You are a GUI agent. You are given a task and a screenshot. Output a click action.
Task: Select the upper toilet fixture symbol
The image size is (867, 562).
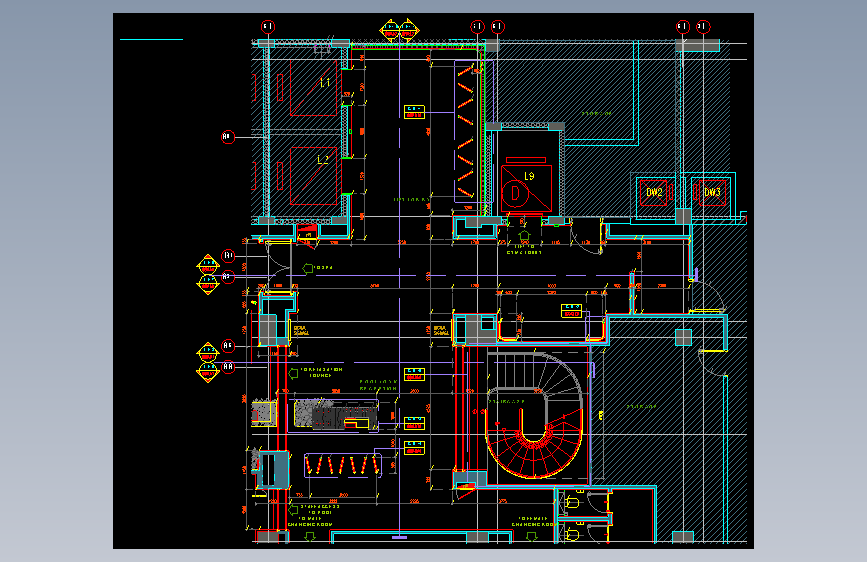point(572,502)
